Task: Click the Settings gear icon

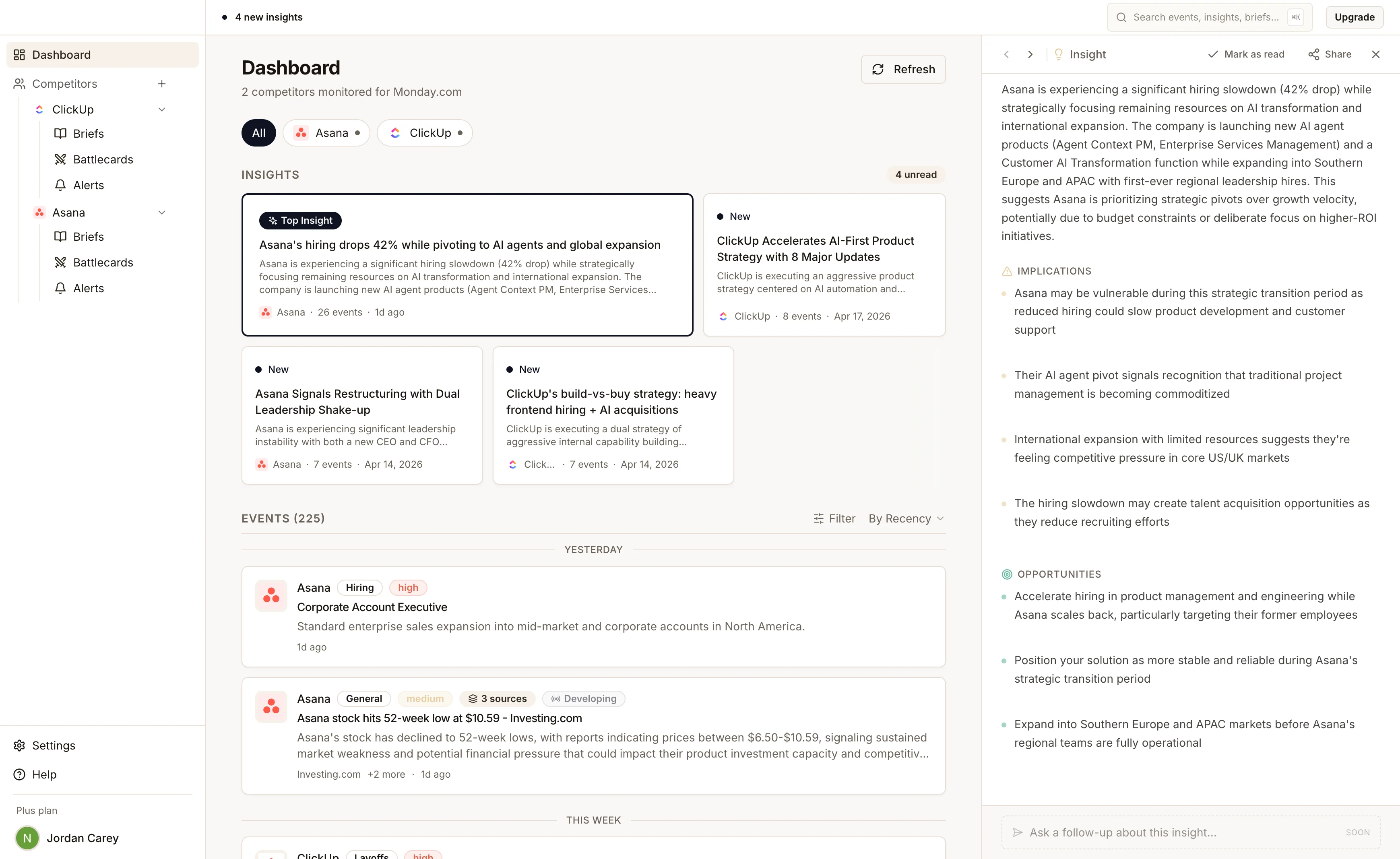Action: [x=19, y=745]
